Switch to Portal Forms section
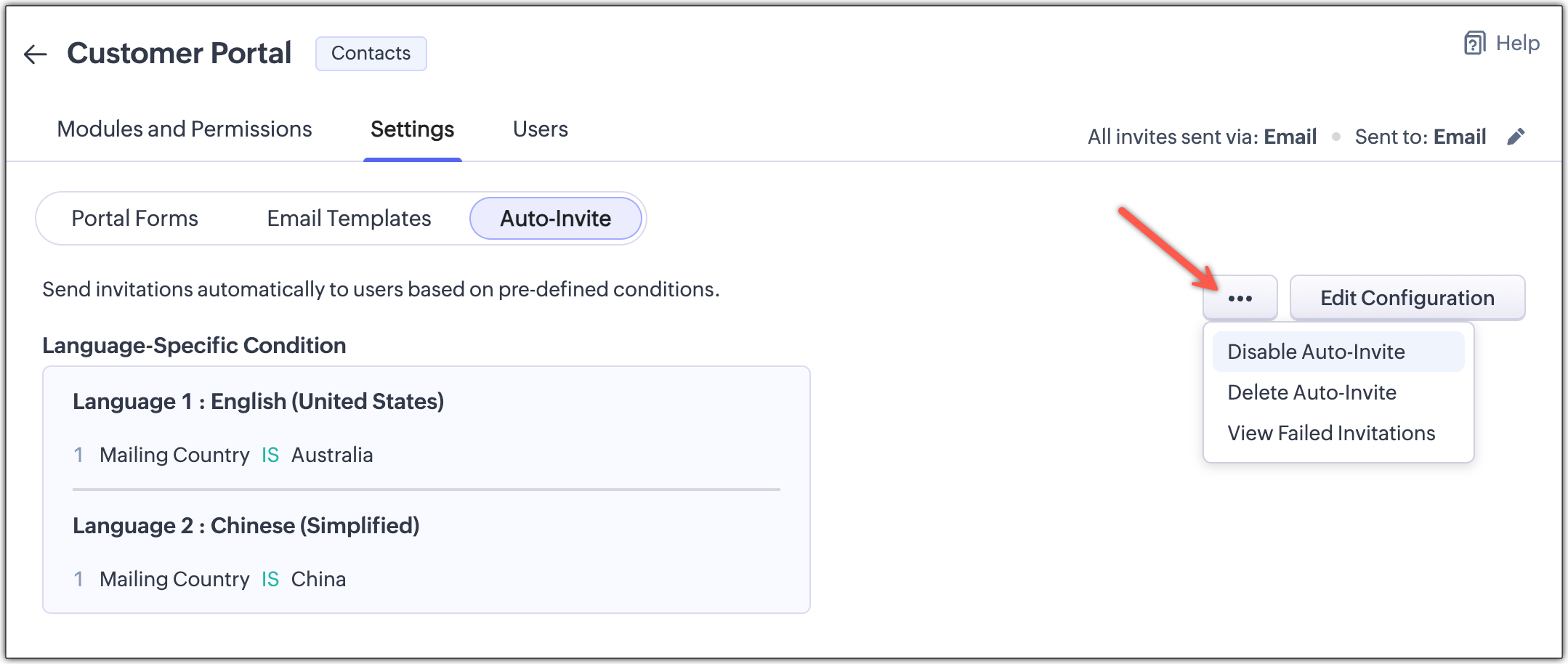1568x664 pixels. (134, 219)
